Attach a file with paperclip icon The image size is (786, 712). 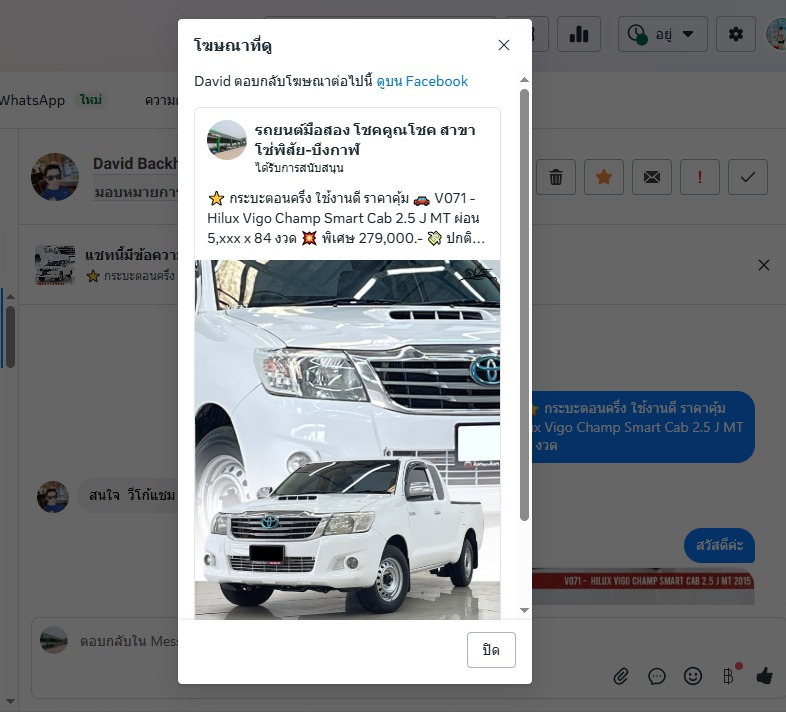[x=621, y=676]
